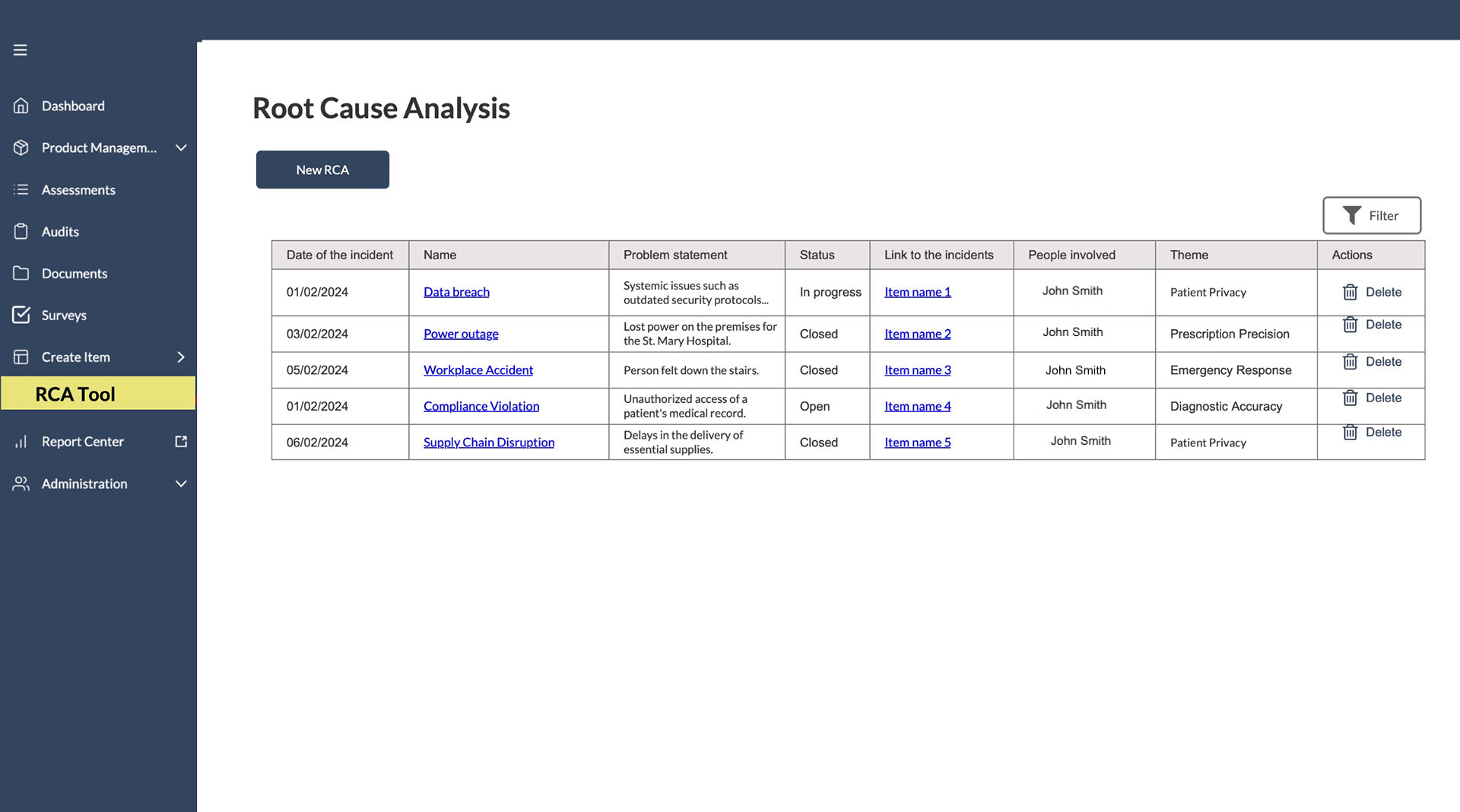Click Delete text in Supply Chain Disruption row

click(1383, 432)
